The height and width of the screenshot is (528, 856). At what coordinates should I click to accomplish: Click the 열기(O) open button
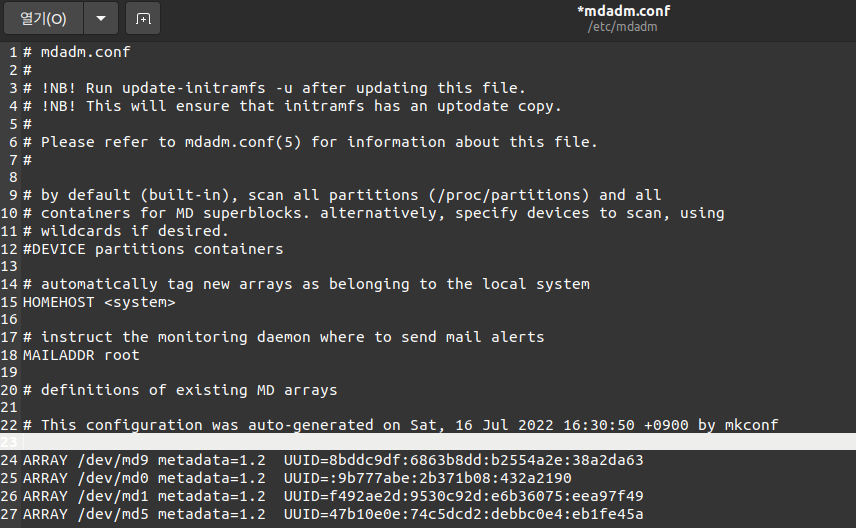pos(43,19)
